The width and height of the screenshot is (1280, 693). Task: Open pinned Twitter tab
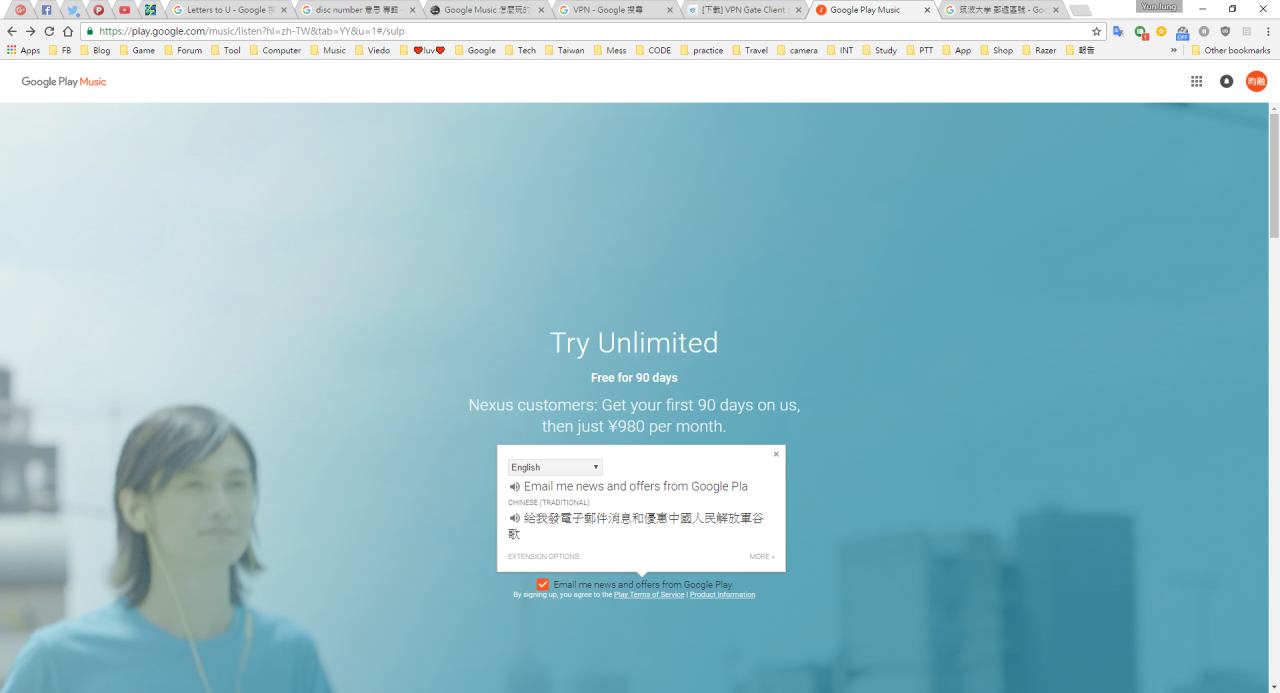[x=73, y=10]
